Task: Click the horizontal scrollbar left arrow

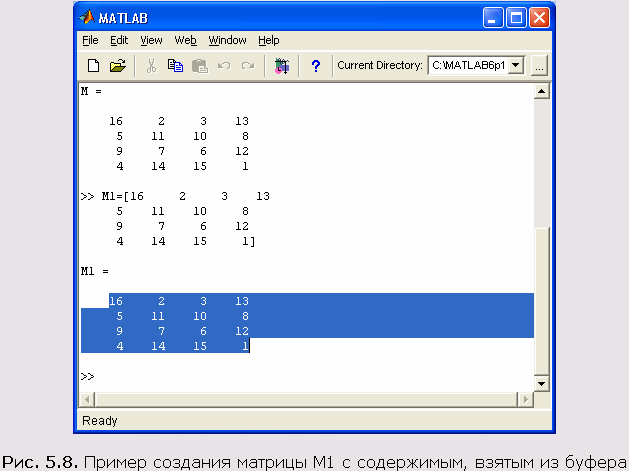Action: [87, 400]
